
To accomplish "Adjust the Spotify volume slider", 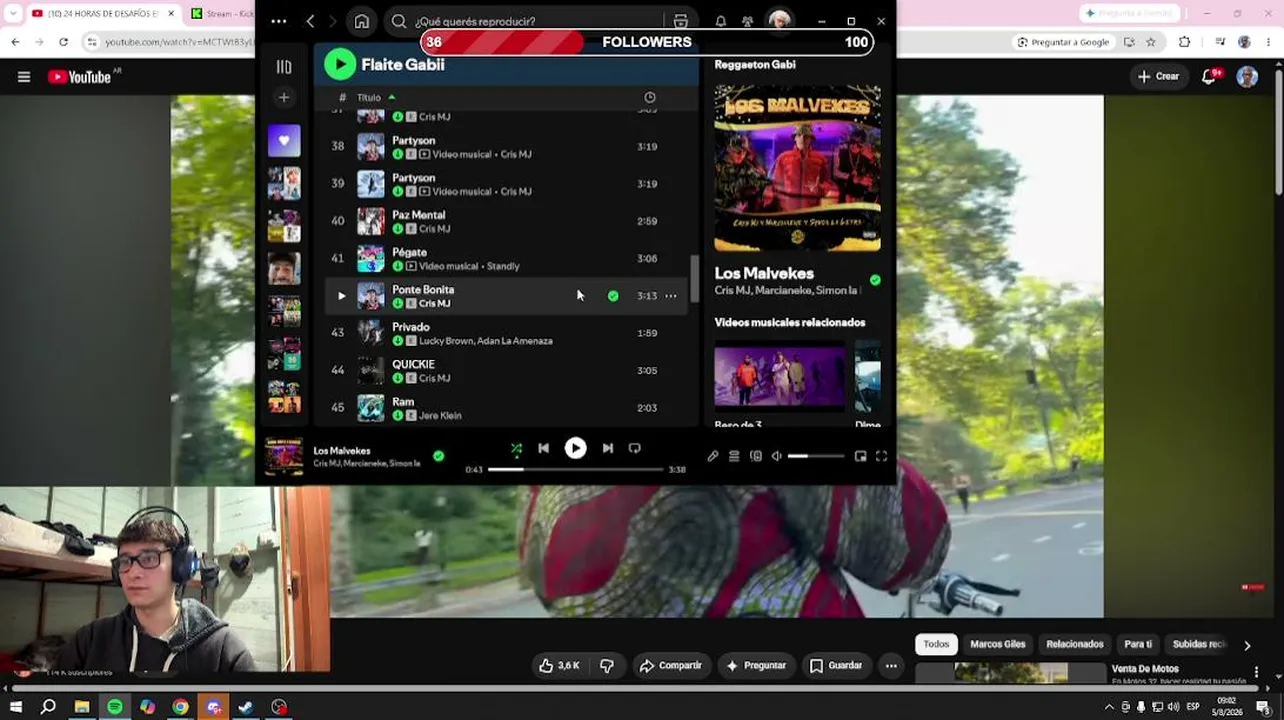I will point(815,456).
